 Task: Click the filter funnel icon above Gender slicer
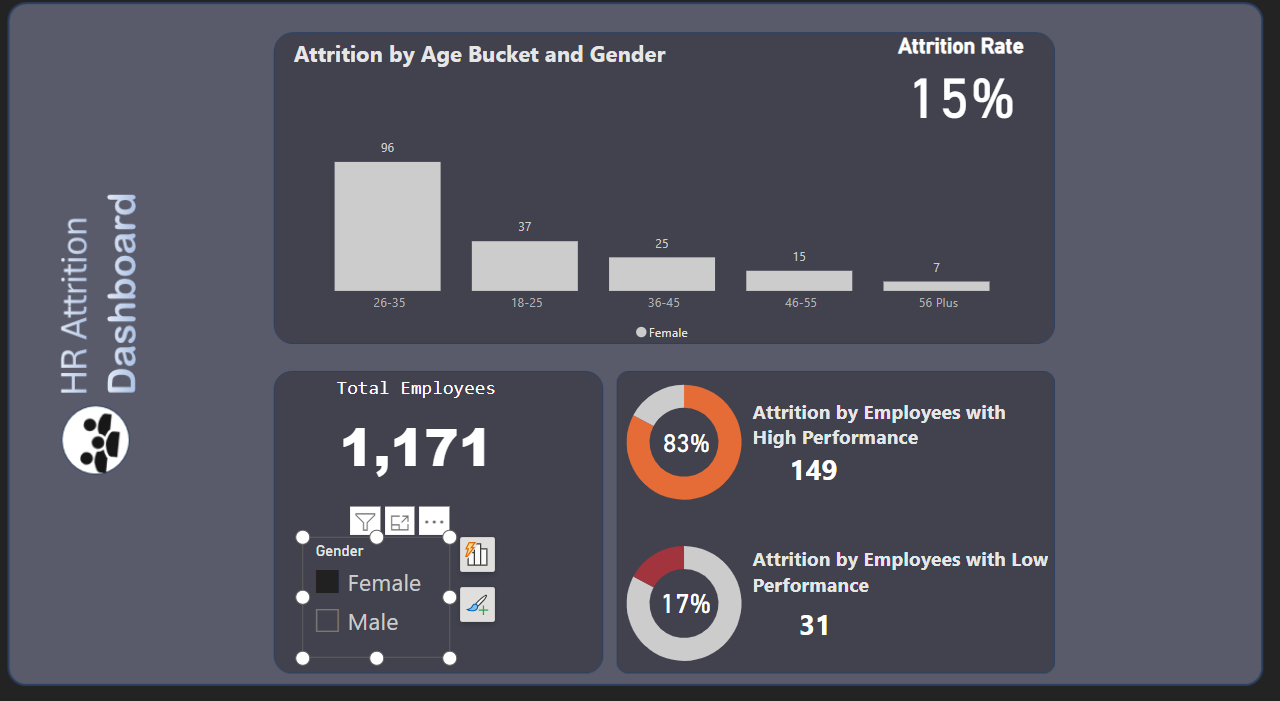(x=366, y=521)
